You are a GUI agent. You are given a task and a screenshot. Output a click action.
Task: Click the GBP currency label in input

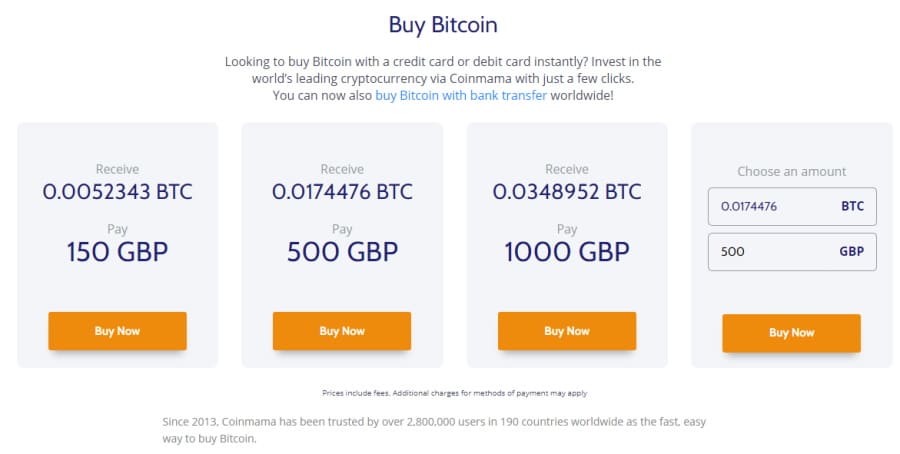[852, 251]
